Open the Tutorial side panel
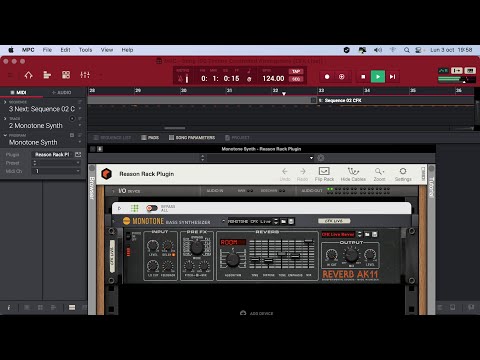Screen dimensions: 480x360 [x=432, y=187]
